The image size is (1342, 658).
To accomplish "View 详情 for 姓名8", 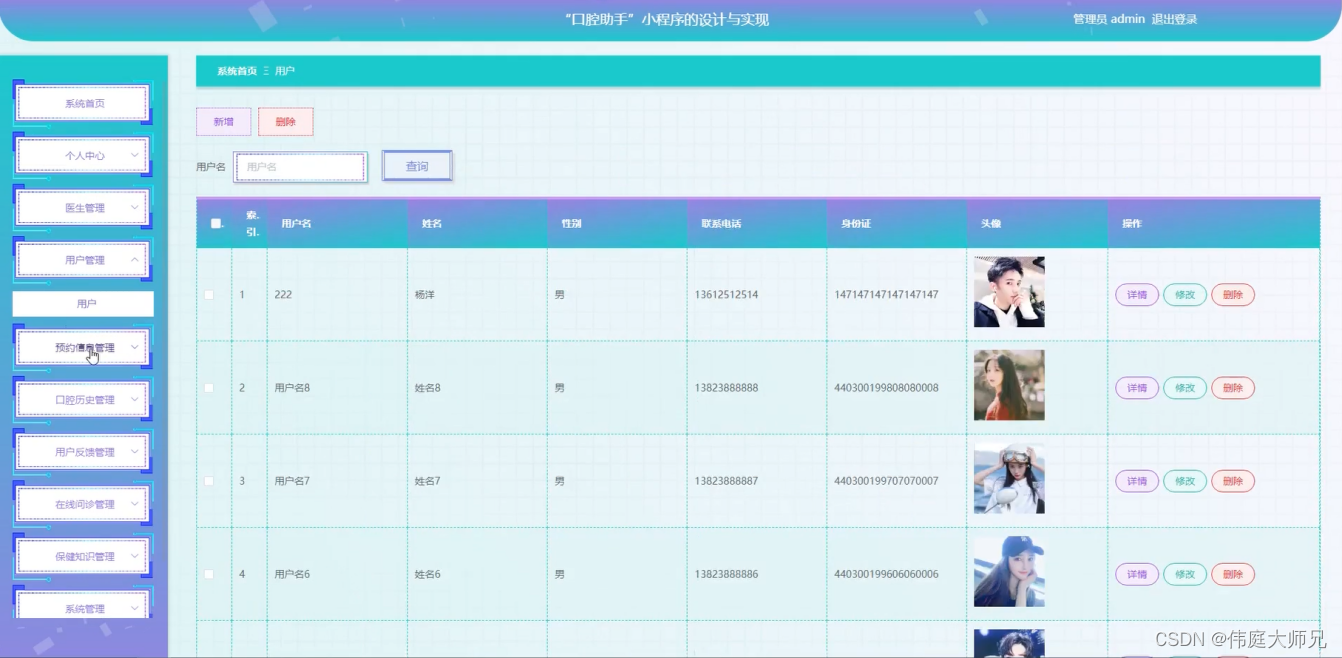I will [1137, 388].
